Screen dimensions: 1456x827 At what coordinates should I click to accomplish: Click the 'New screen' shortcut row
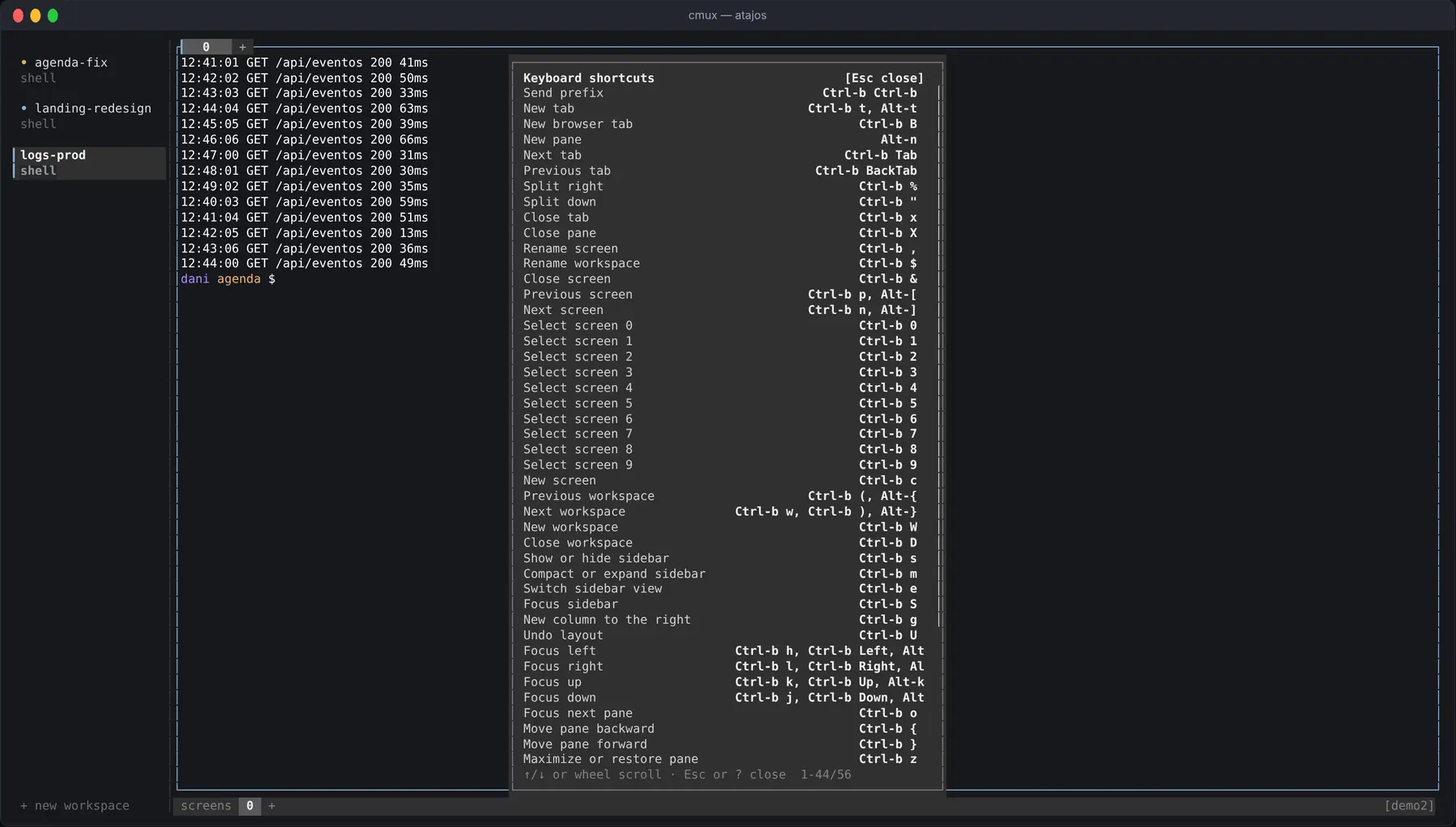[x=720, y=481]
